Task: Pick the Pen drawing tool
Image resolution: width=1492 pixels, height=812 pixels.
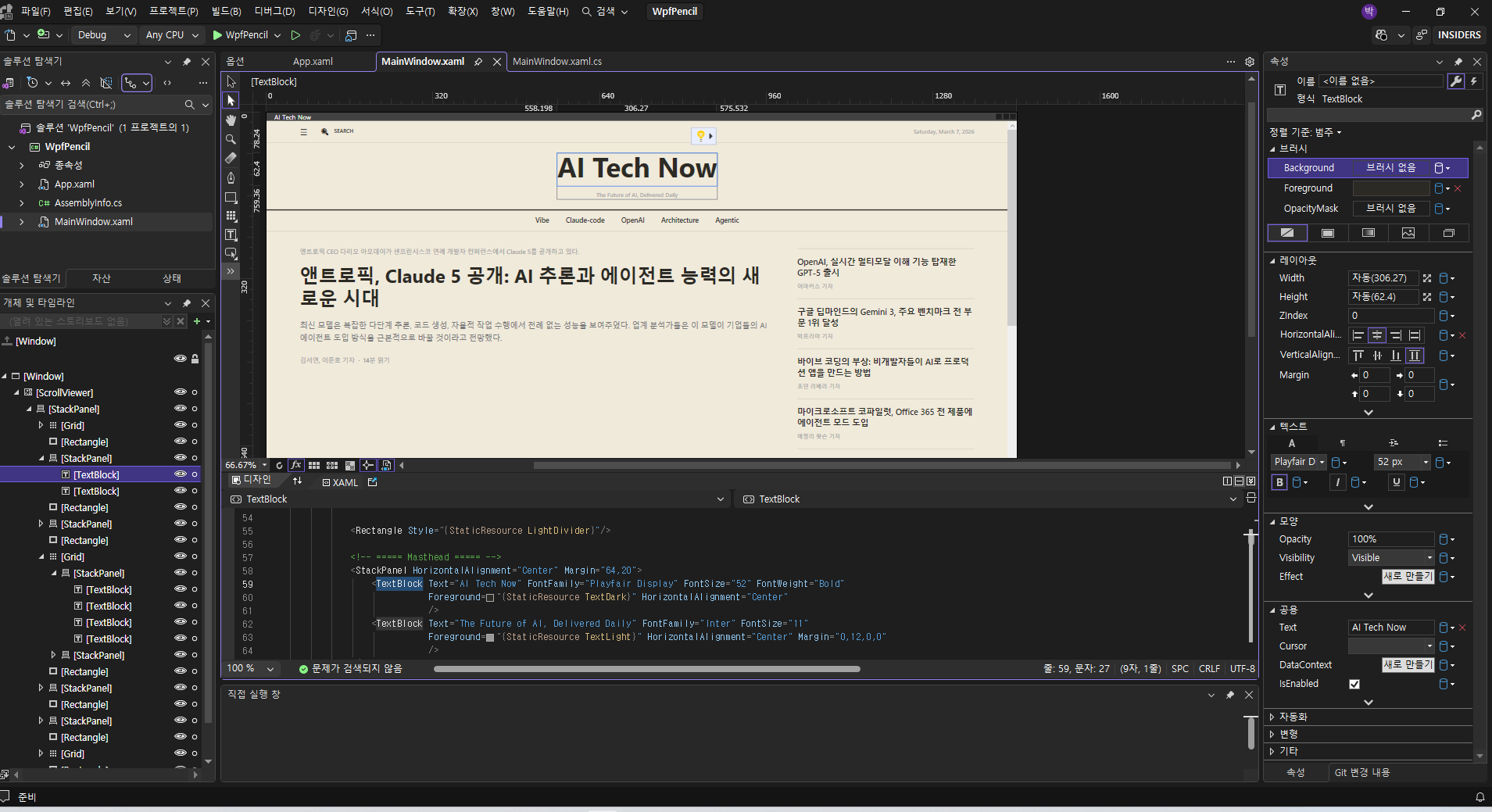Action: coord(231,177)
